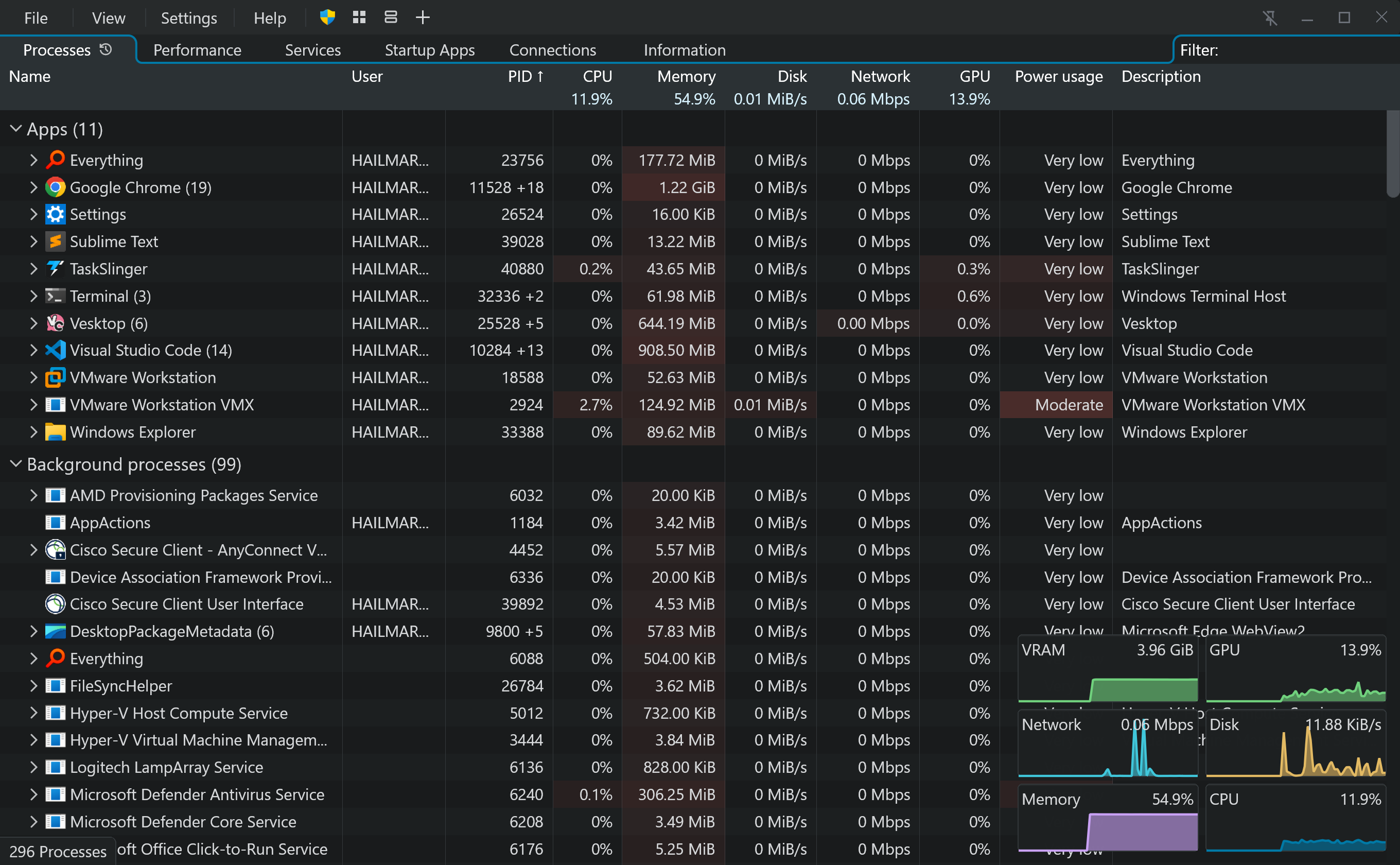
Task: Expand Microsoft Defender Antivirus Service row
Action: tap(34, 794)
